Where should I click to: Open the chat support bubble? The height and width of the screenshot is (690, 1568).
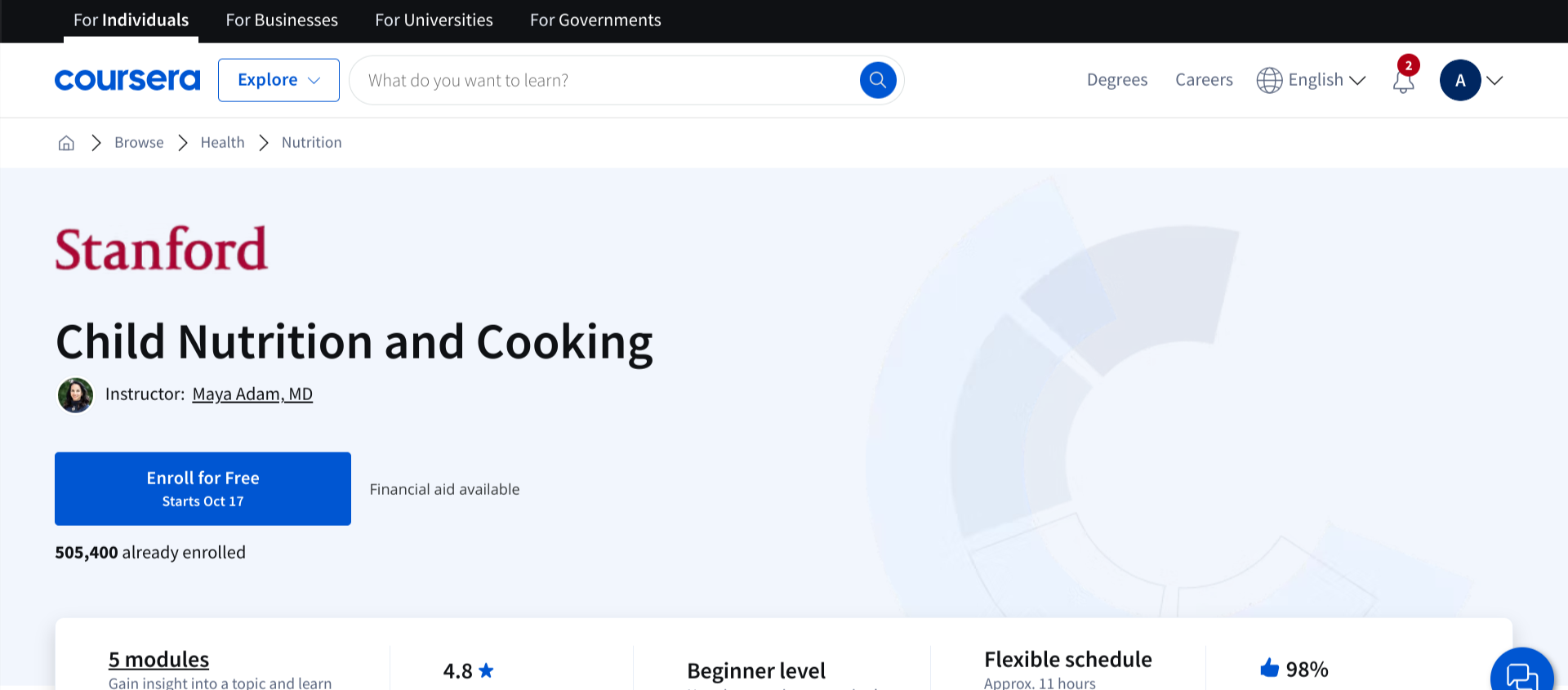coord(1521,674)
